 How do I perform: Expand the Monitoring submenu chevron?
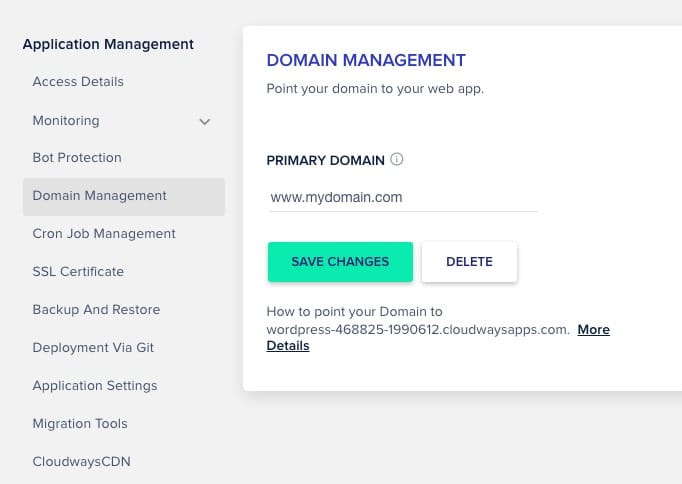(x=205, y=121)
